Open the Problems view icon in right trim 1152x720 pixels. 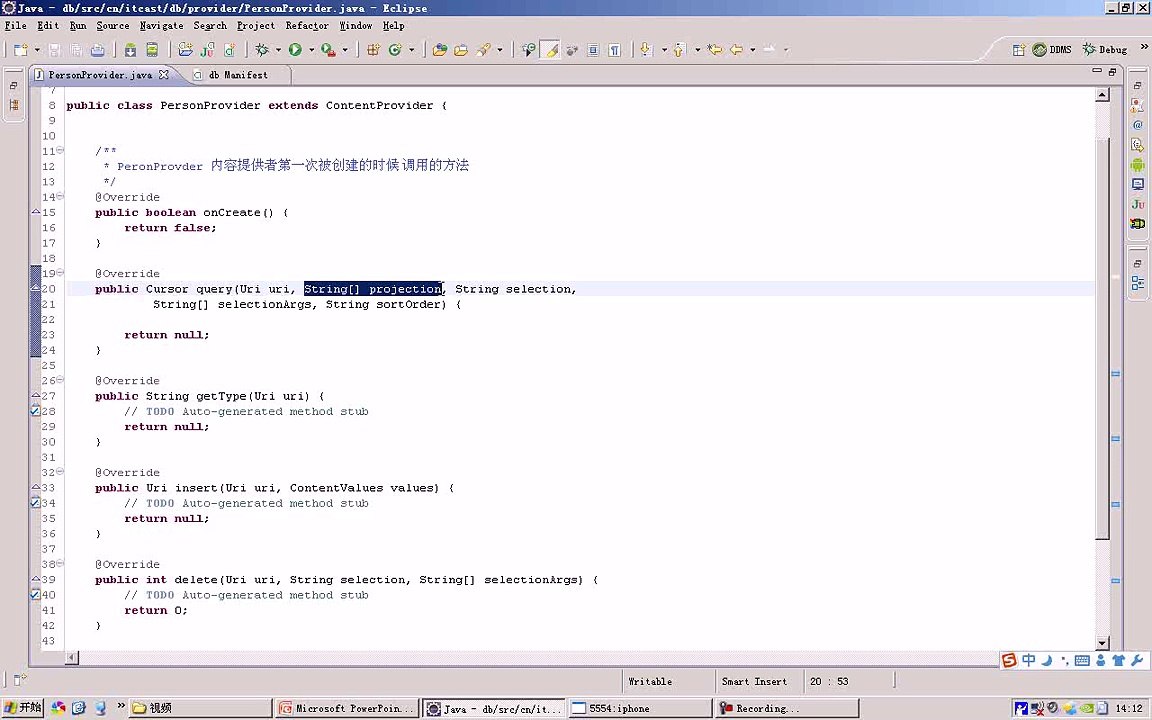pos(1137,105)
